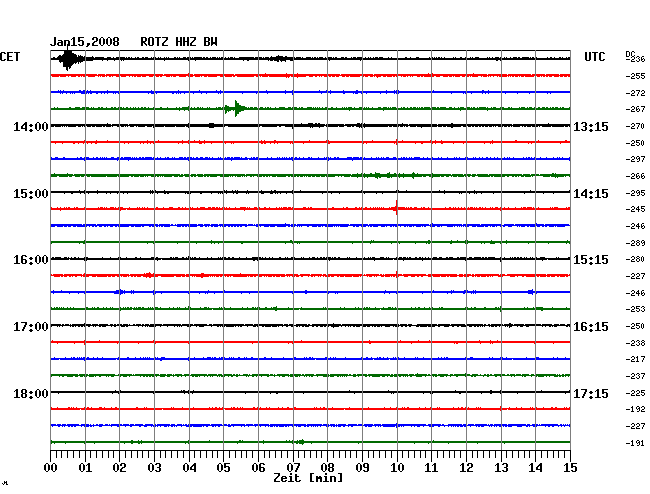650x494 pixels.
Task: Select the 05 minute axis tick label
Action: [223, 468]
